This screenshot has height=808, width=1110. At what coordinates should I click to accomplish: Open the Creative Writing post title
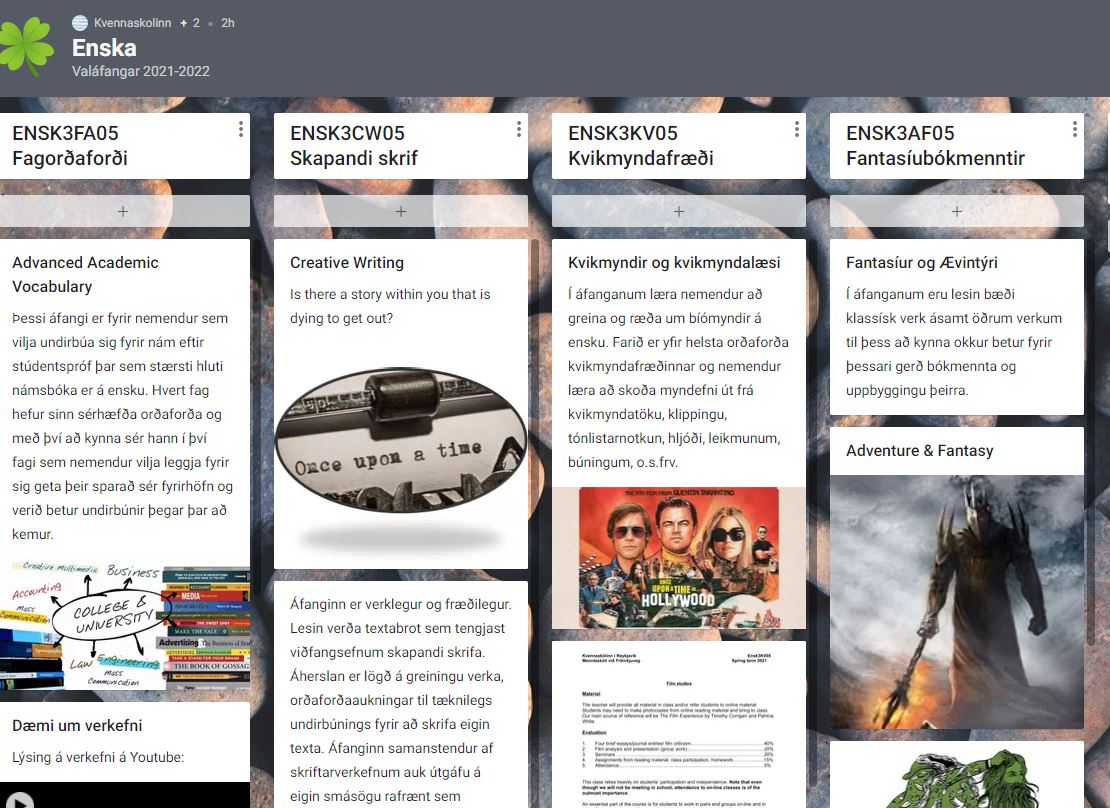click(347, 263)
